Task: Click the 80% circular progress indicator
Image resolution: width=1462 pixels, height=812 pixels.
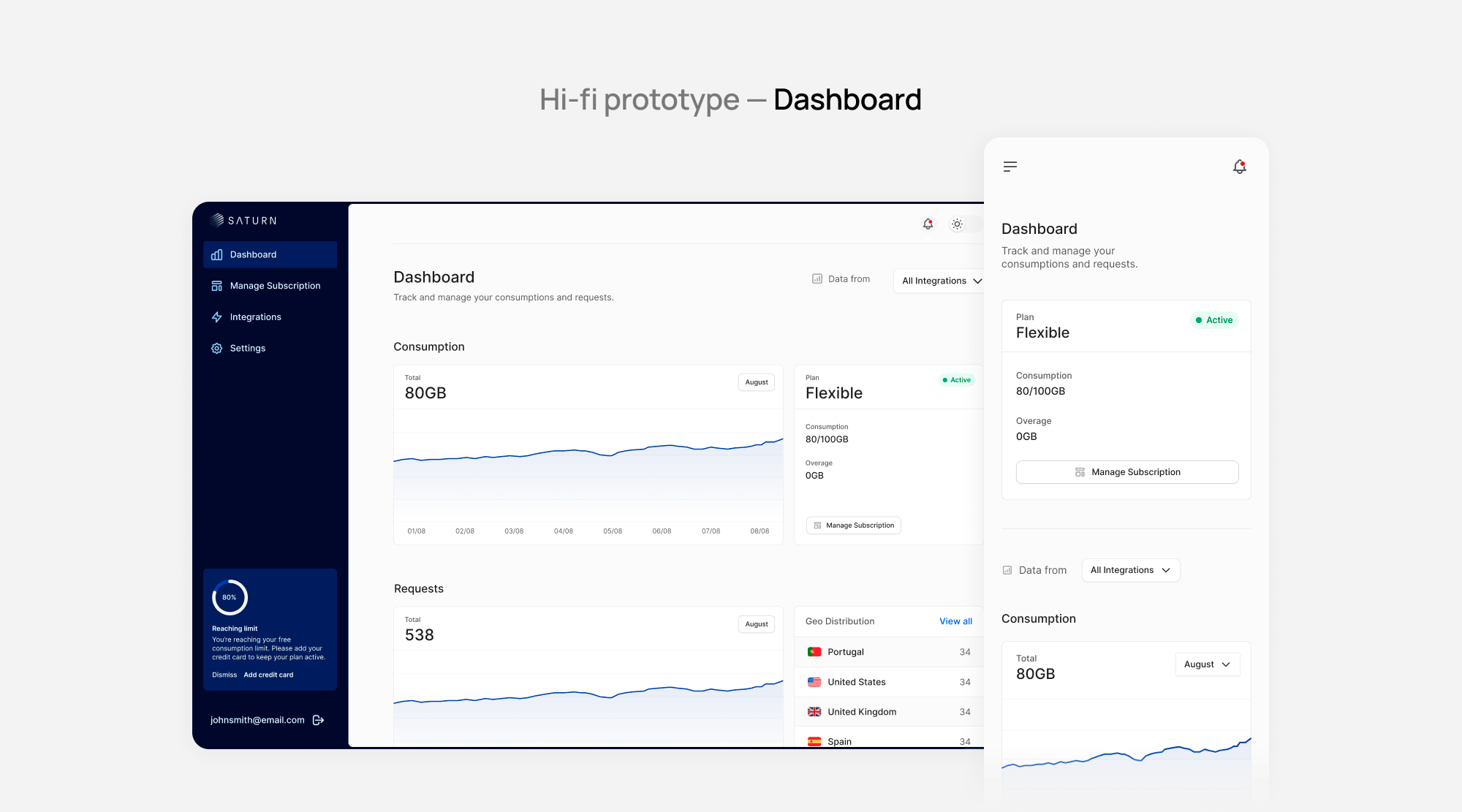Action: tap(230, 598)
